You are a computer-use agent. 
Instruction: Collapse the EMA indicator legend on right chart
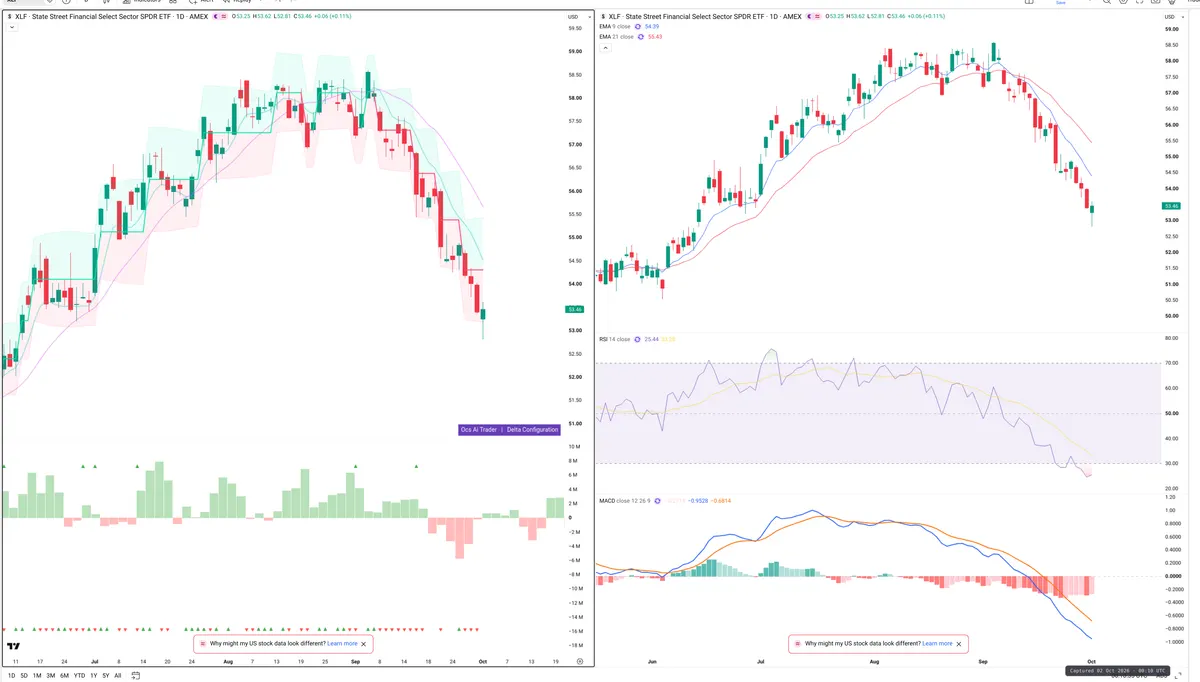[x=605, y=47]
